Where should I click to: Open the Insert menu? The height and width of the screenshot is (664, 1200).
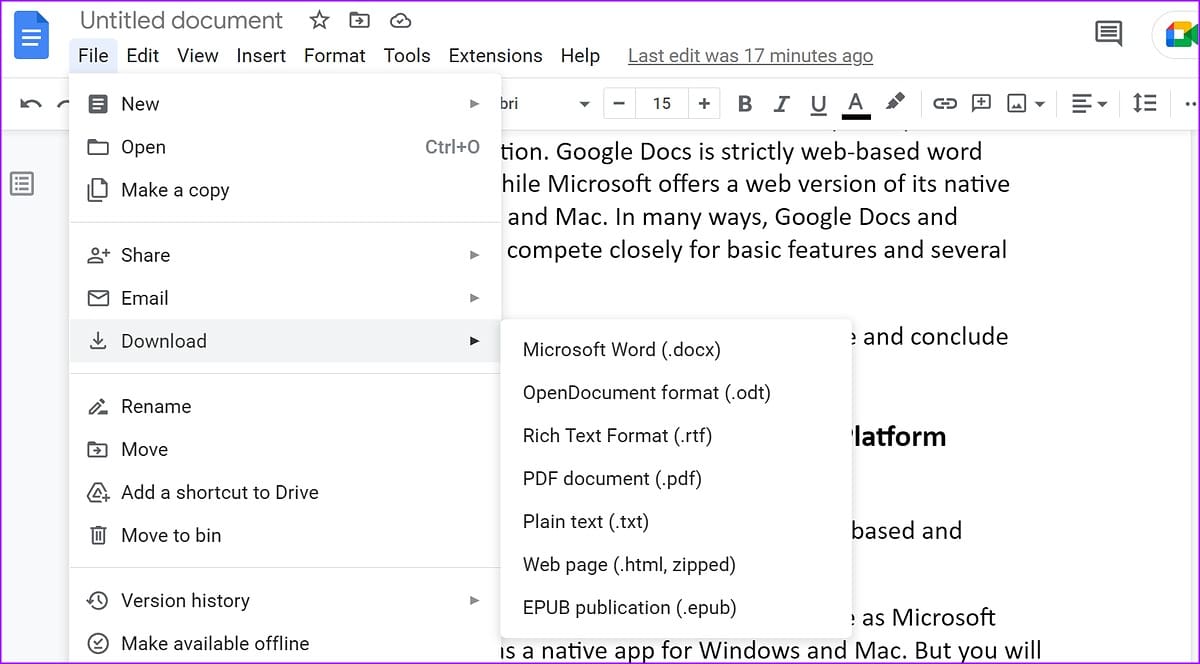click(x=261, y=56)
